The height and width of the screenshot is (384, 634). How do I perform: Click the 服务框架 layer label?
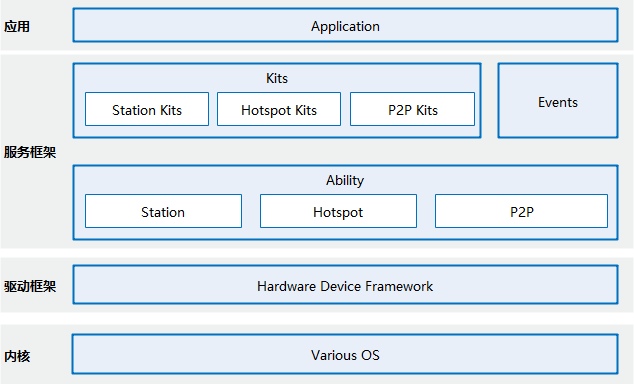pyautogui.click(x=30, y=152)
